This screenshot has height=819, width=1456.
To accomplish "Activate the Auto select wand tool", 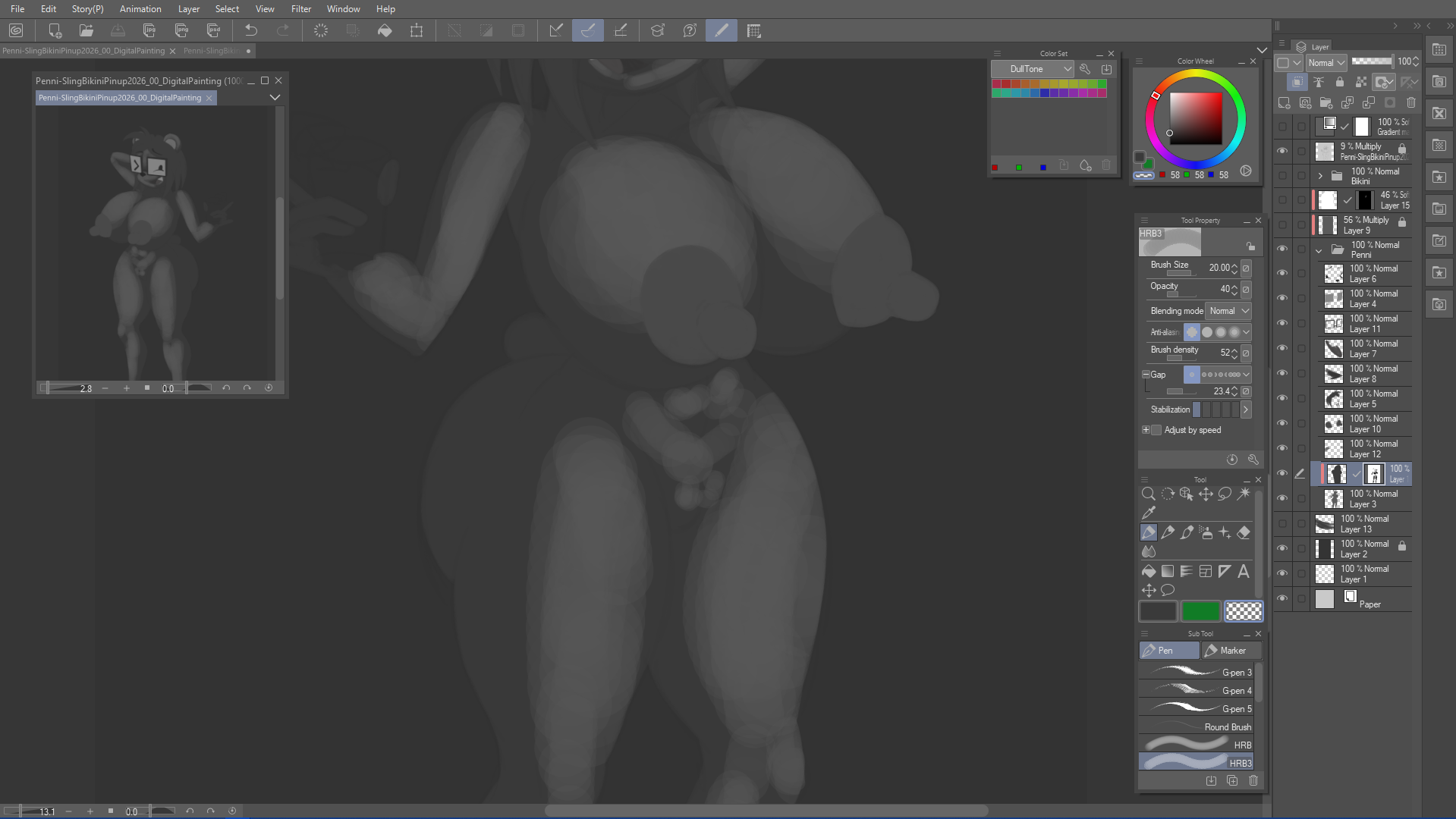I will pos(1243,494).
